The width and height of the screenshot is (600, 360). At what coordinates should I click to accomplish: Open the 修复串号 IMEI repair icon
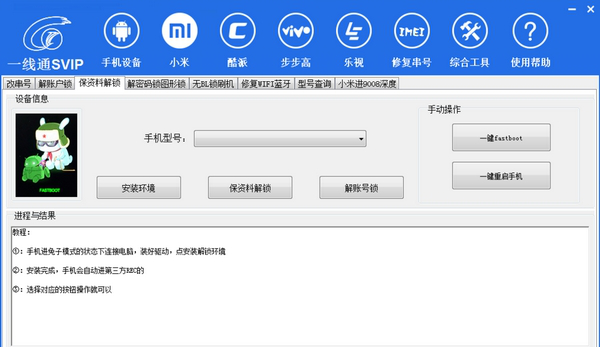coord(412,31)
